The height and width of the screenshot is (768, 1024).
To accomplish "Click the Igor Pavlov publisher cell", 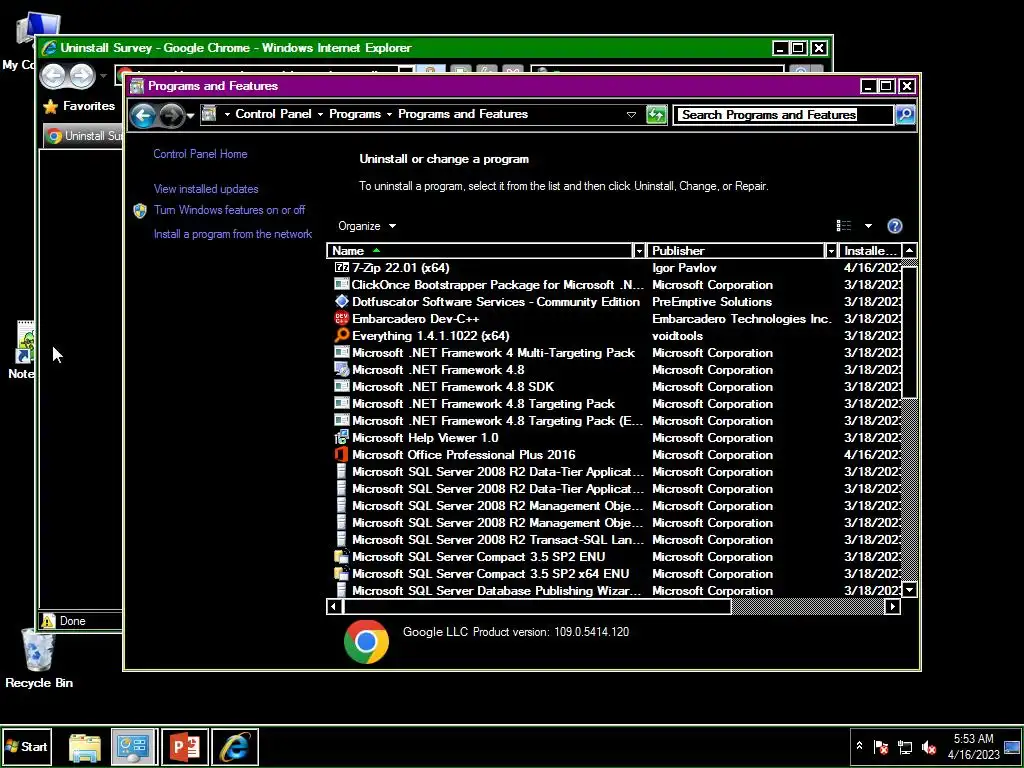I will pos(684,268).
